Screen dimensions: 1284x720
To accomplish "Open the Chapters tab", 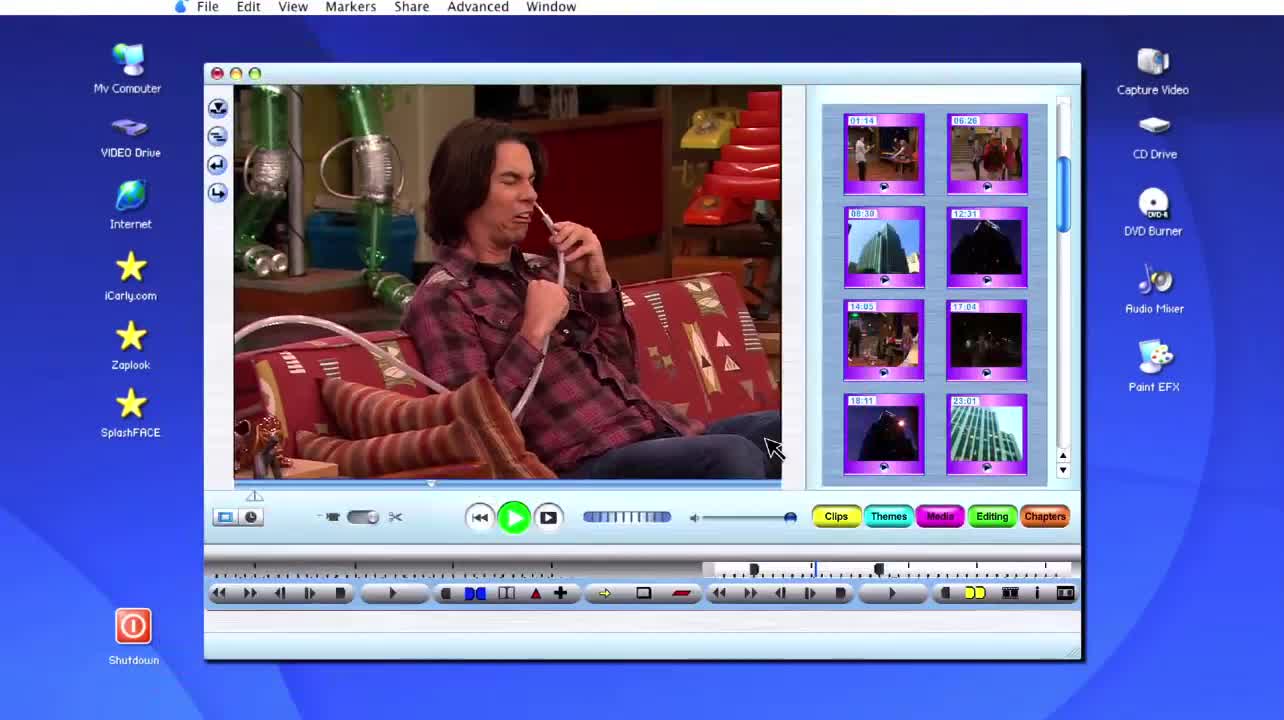I will [1044, 517].
